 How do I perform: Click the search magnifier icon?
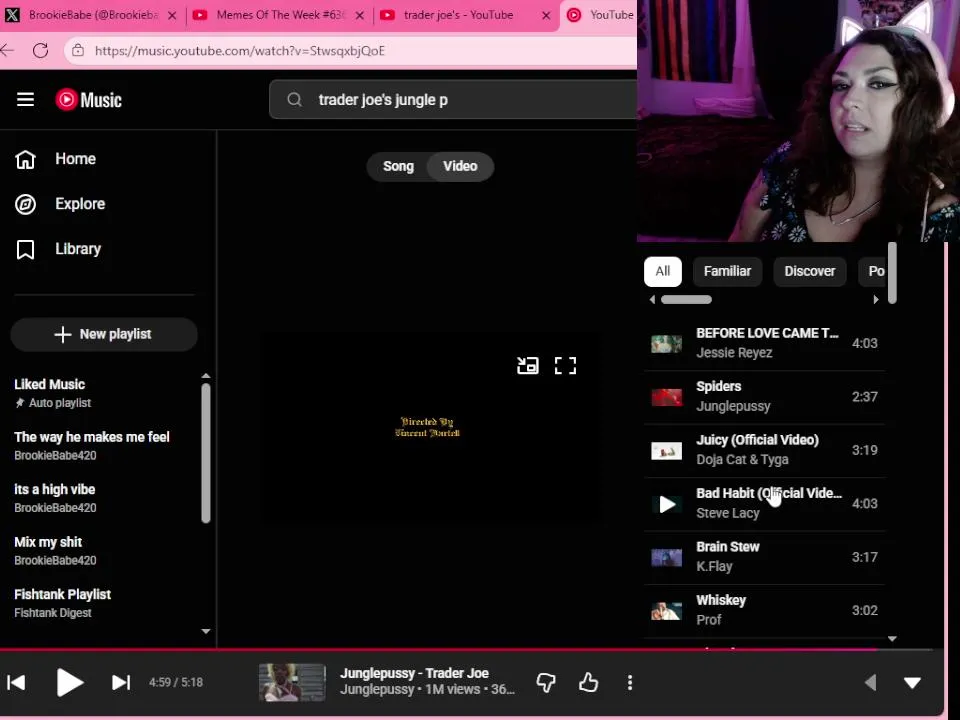(294, 99)
